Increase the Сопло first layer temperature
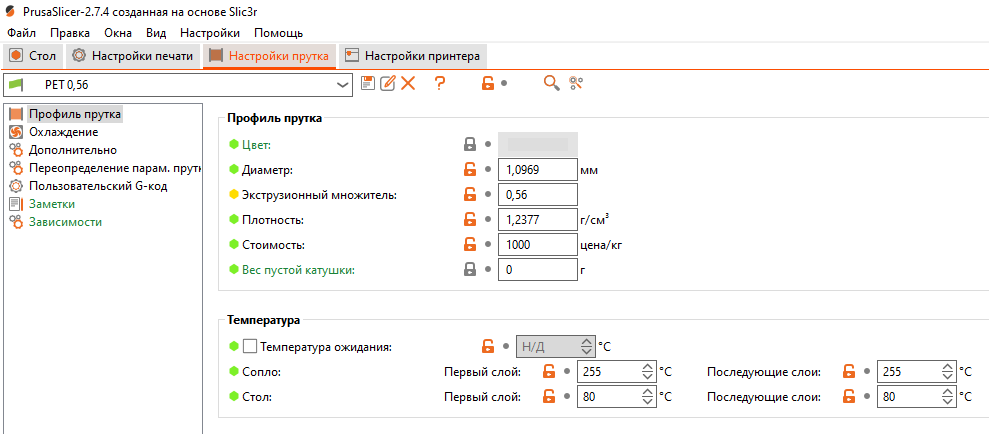Image resolution: width=989 pixels, height=434 pixels. (x=647, y=367)
